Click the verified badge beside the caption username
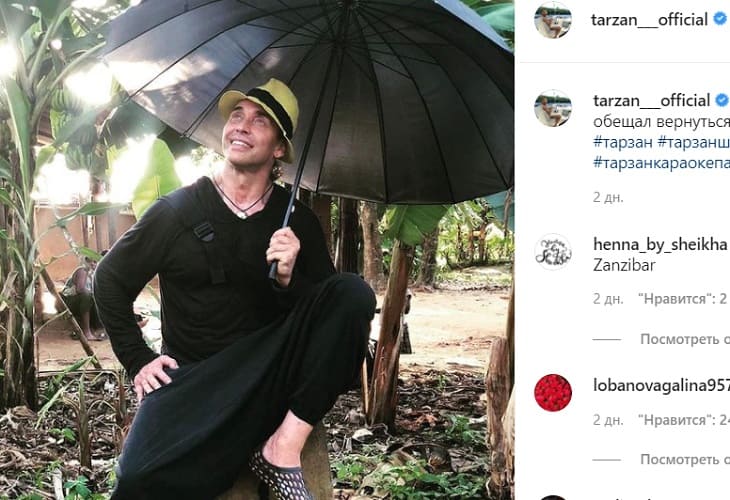The width and height of the screenshot is (730, 500). 720,101
